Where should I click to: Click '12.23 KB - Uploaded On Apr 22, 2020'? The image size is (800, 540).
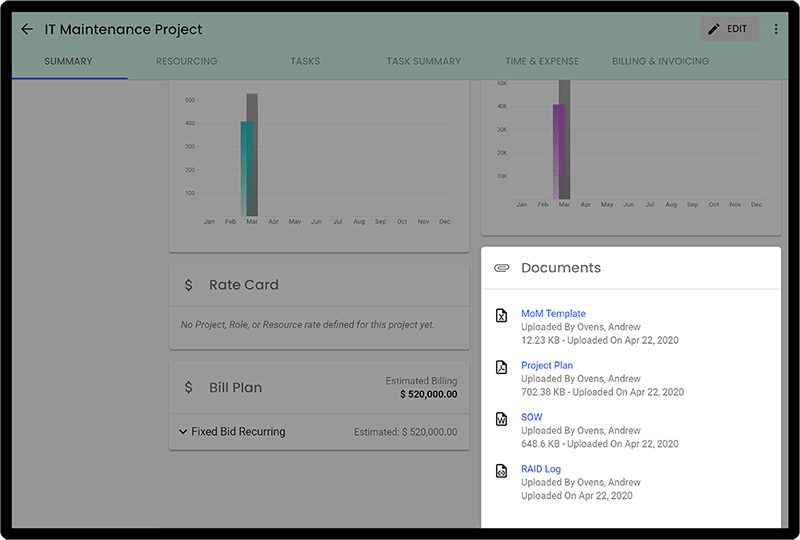(599, 340)
